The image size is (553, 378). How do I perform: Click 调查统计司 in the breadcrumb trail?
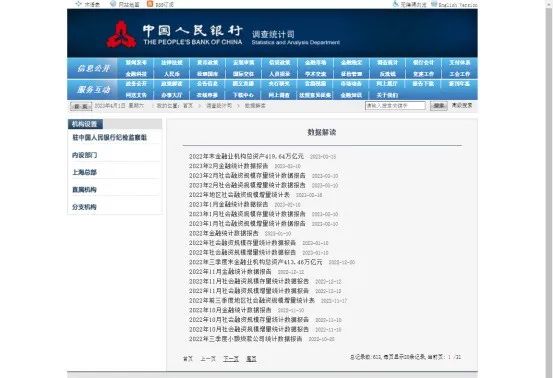tap(219, 106)
